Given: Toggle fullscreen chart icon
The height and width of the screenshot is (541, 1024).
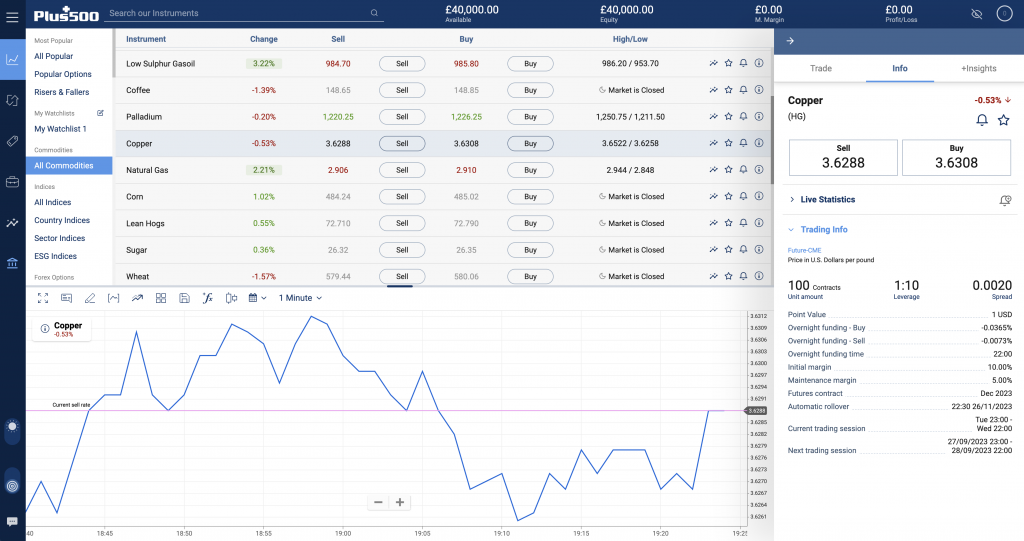Looking at the screenshot, I should 43,298.
